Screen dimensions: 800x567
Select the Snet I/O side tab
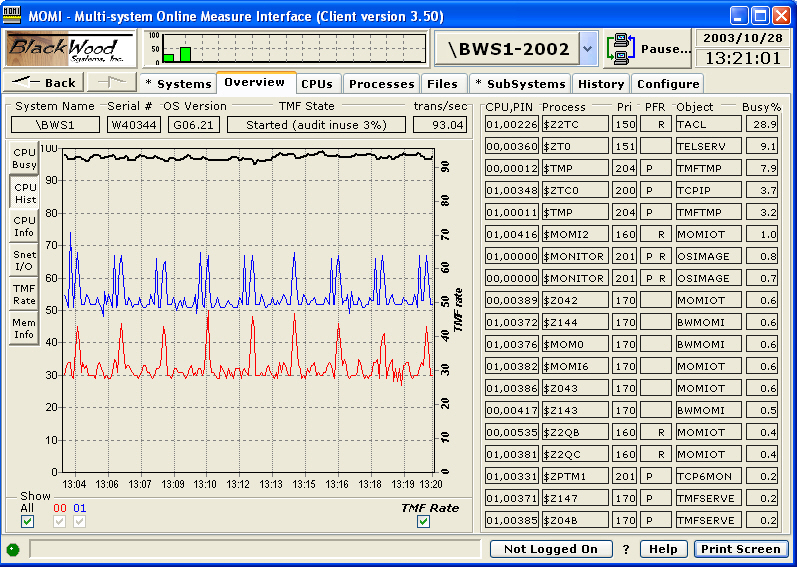pyautogui.click(x=24, y=260)
